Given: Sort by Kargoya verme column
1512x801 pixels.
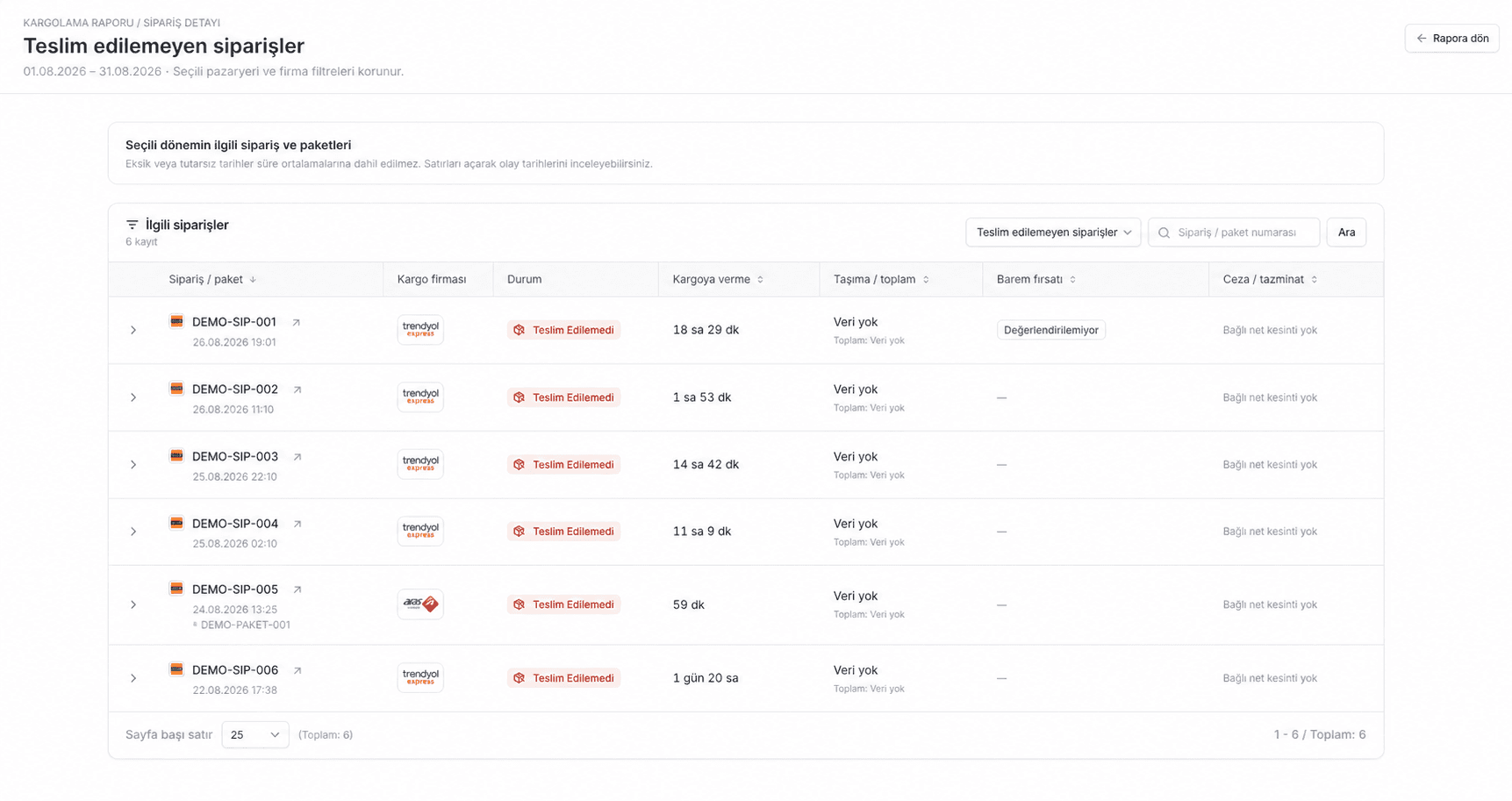Looking at the screenshot, I should [718, 279].
